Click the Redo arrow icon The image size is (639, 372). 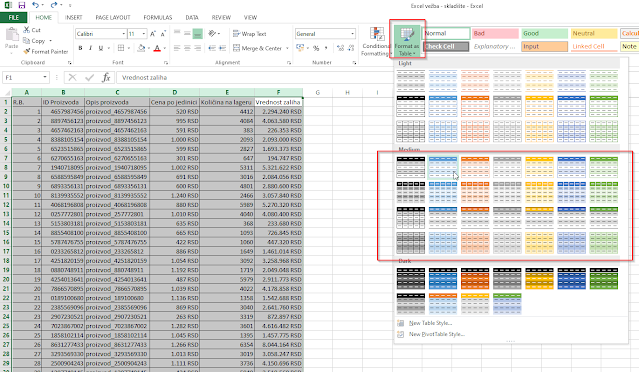(x=54, y=5)
